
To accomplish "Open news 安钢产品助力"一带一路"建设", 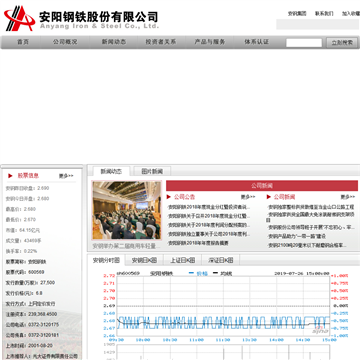I will (297, 236).
